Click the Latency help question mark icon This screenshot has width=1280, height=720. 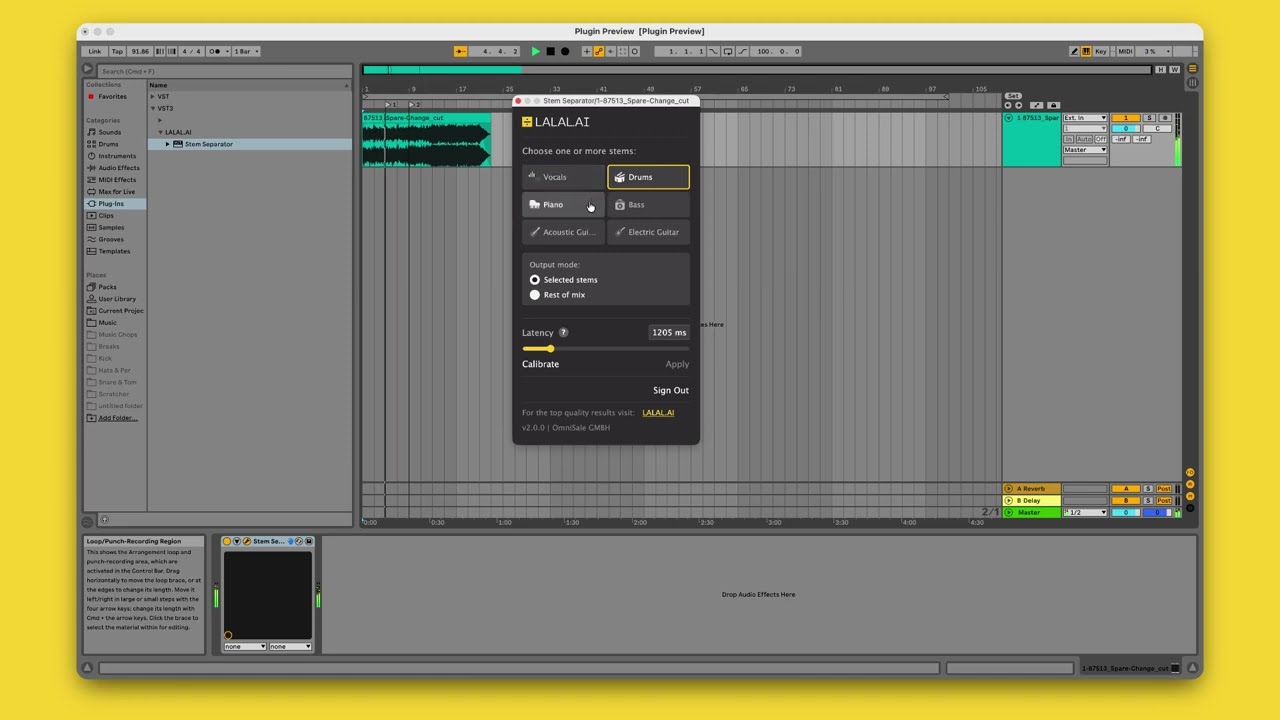[563, 333]
